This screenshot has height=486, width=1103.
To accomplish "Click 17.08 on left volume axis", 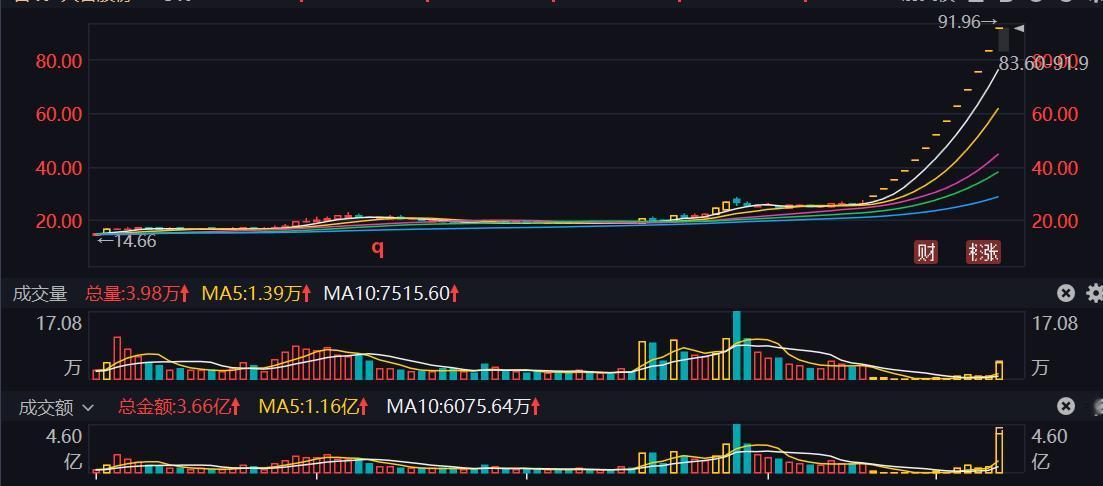I will (59, 324).
